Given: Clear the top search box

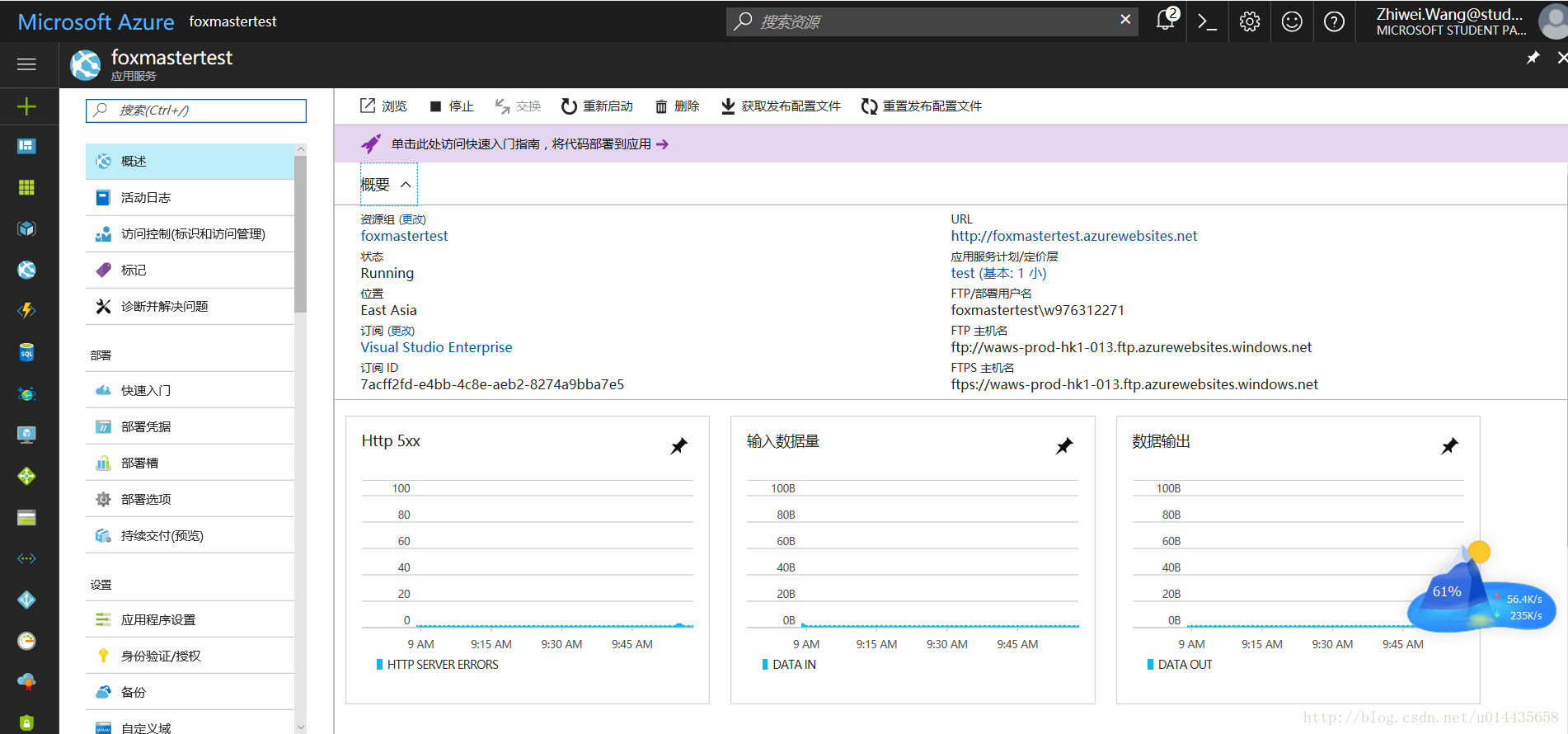Looking at the screenshot, I should tap(1125, 19).
